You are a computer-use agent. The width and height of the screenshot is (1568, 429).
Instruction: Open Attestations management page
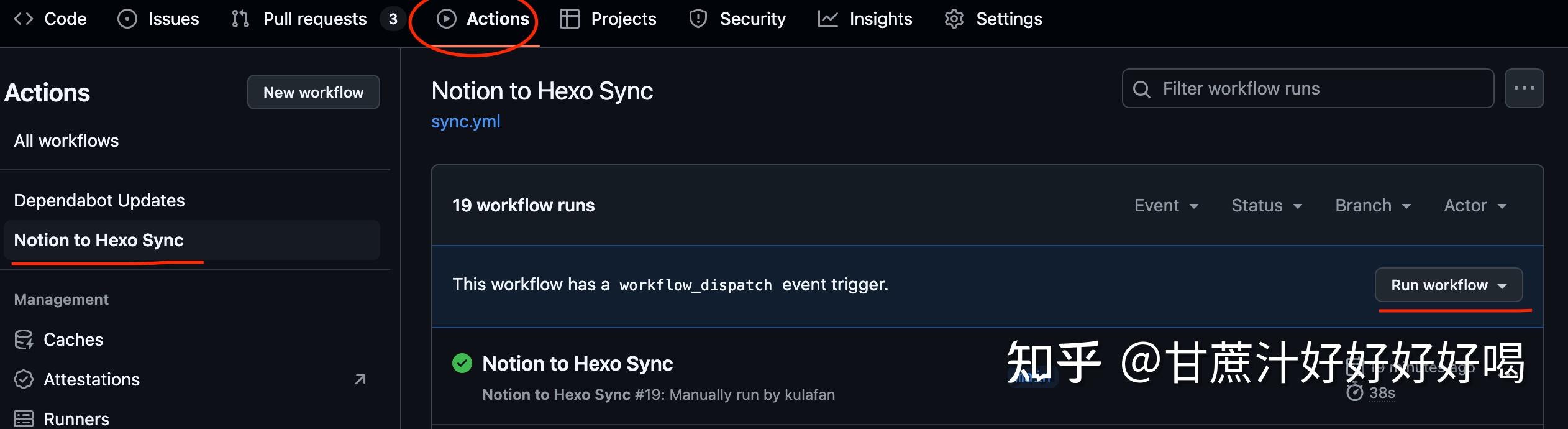(91, 379)
